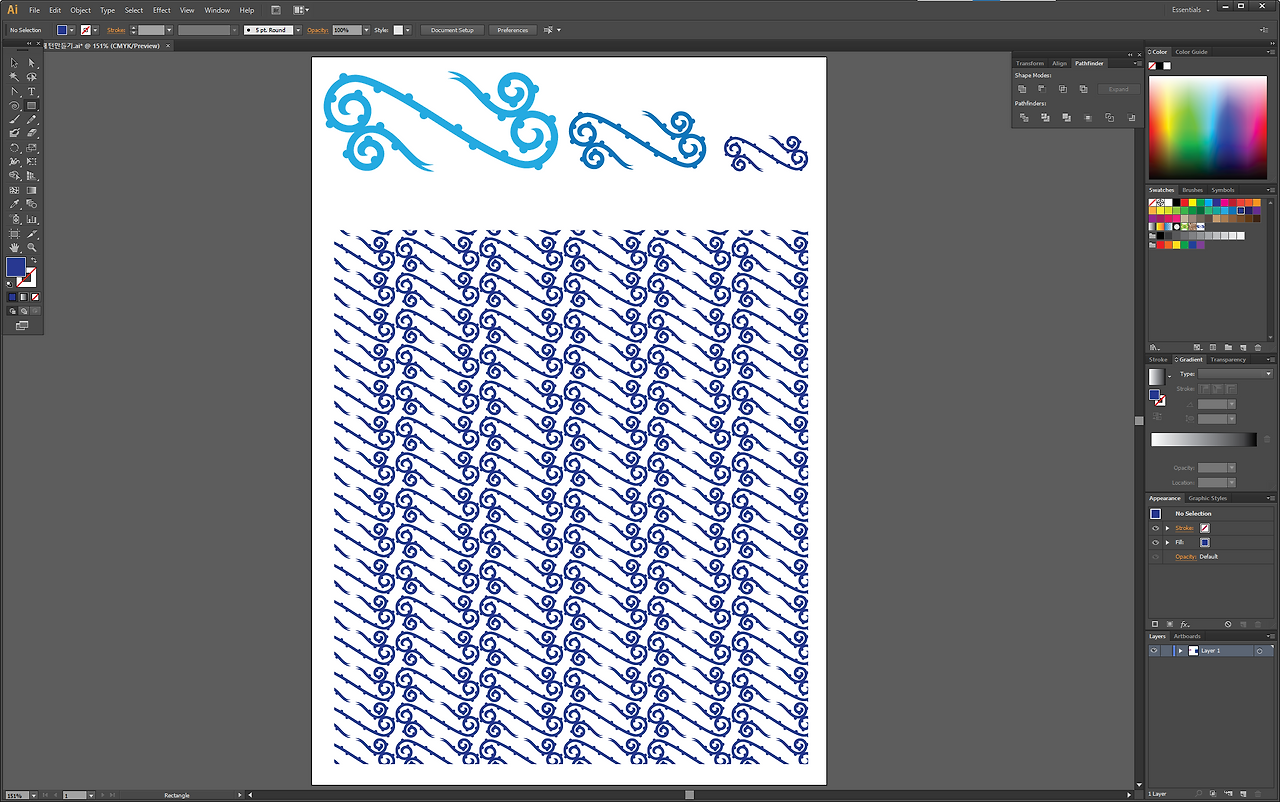1280x802 pixels.
Task: Switch to the Transform tab
Action: [x=1030, y=63]
